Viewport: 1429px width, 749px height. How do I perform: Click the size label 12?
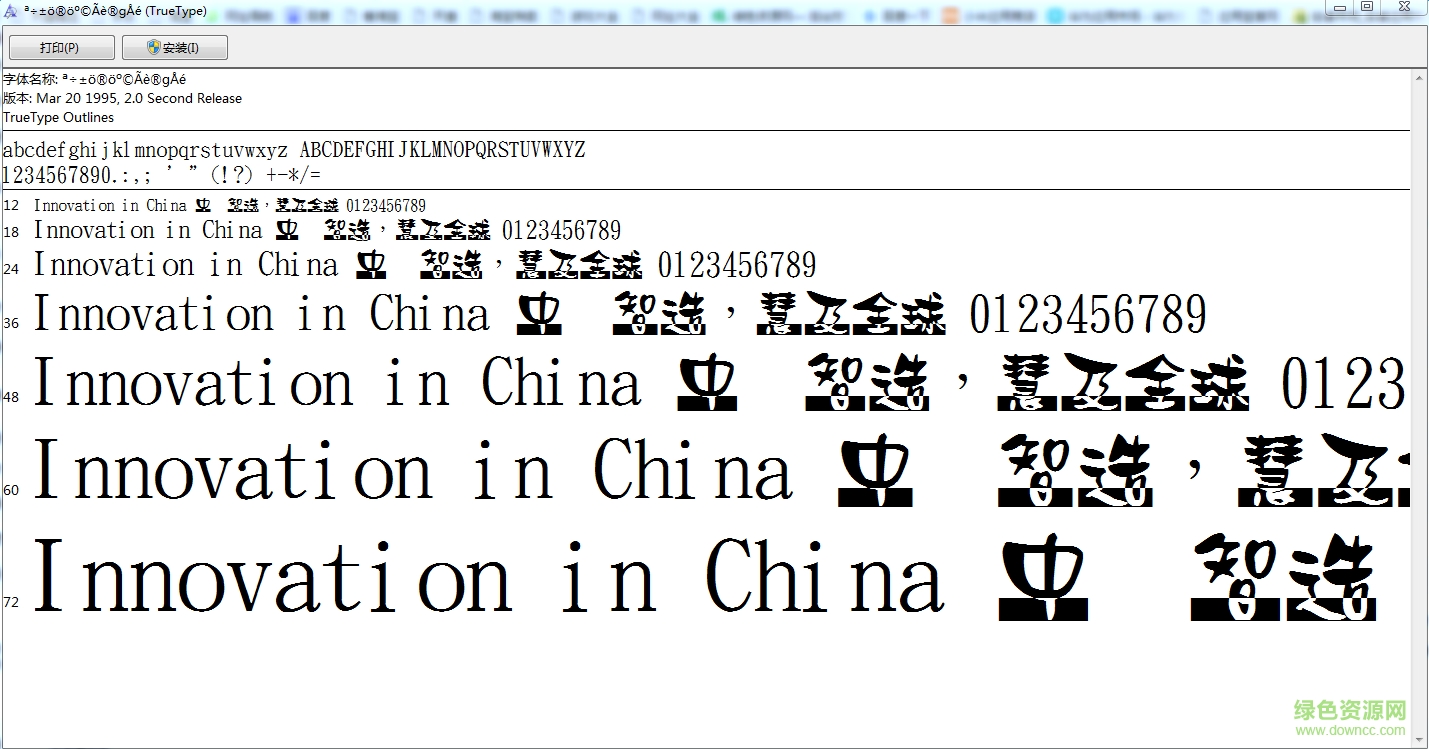(11, 206)
